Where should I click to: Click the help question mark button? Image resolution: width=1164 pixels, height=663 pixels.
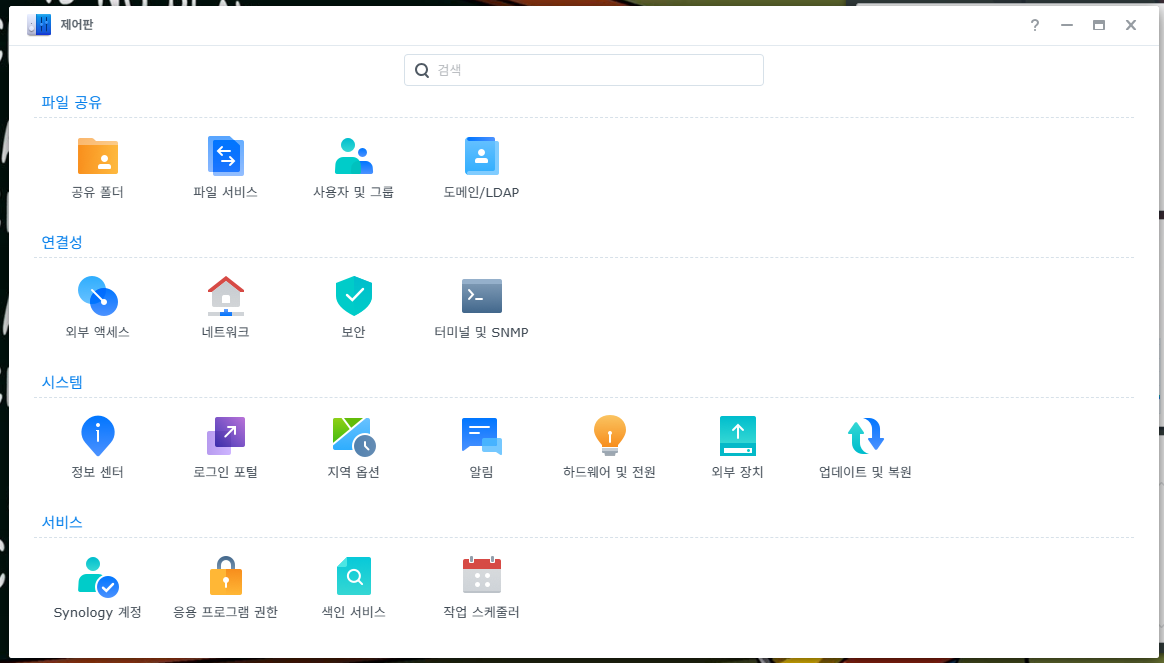point(1035,25)
